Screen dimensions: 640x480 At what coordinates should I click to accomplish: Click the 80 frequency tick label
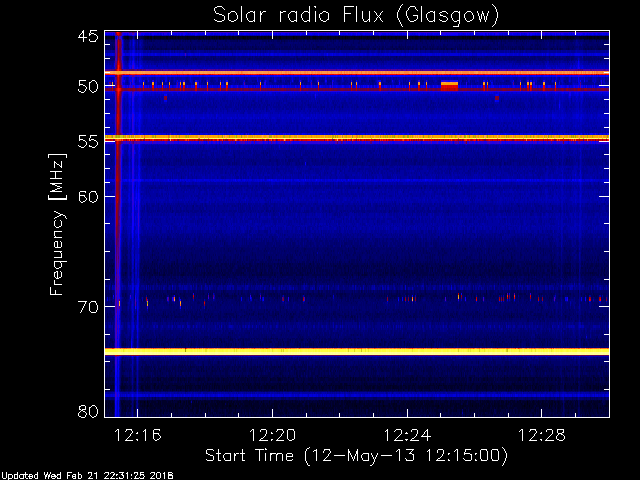point(88,411)
